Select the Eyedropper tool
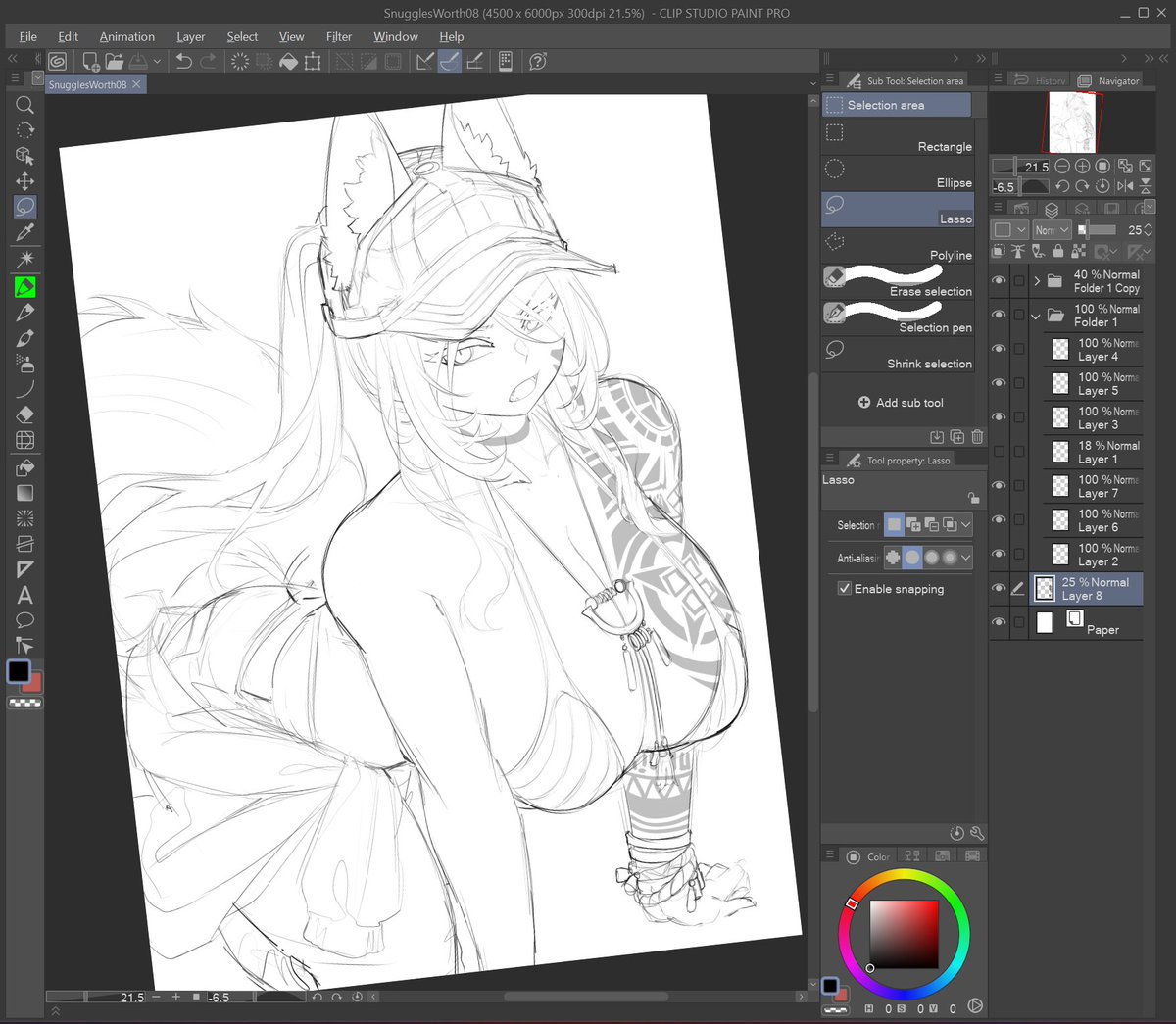 pos(25,232)
